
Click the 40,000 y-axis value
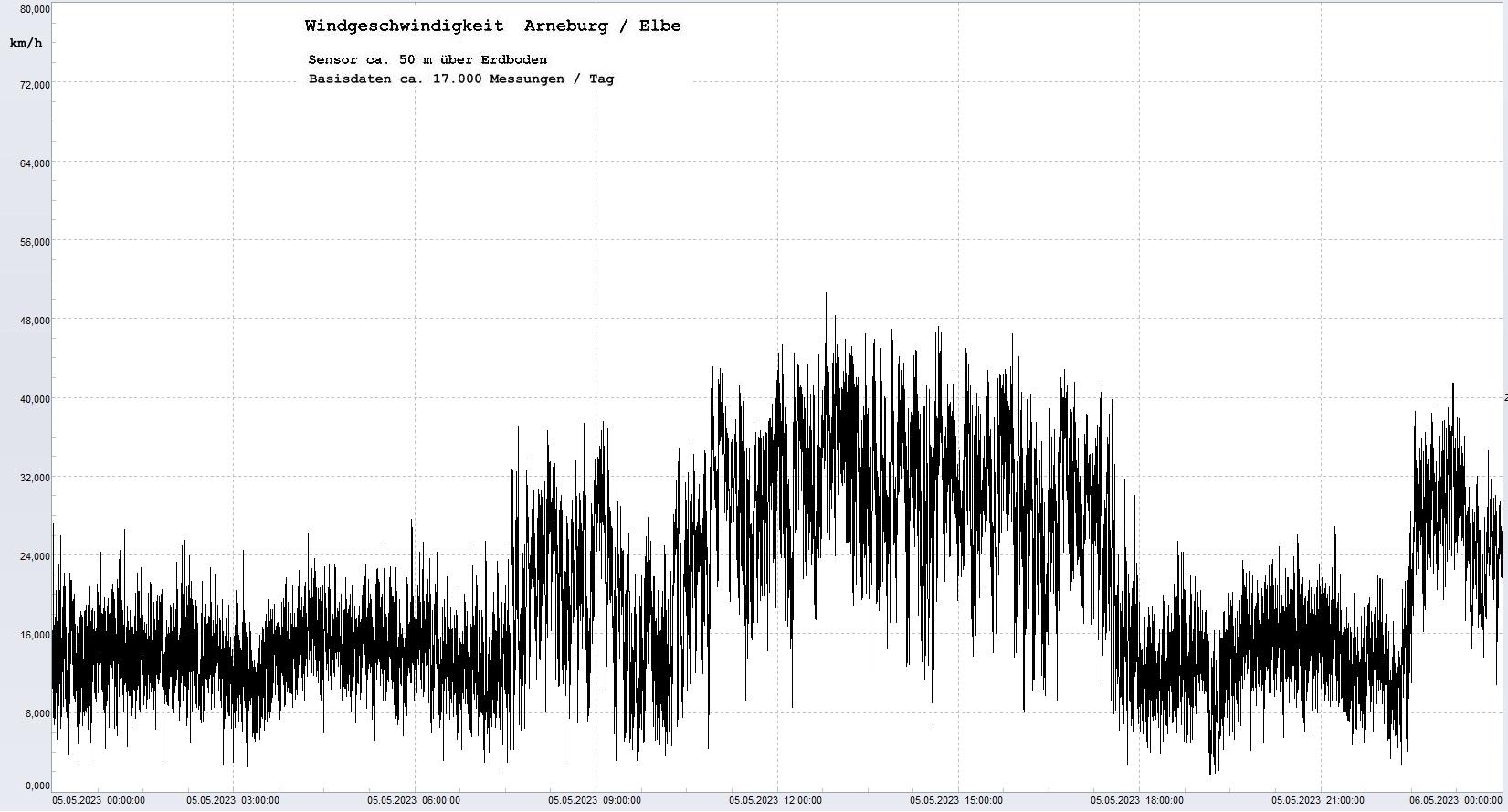pyautogui.click(x=35, y=399)
